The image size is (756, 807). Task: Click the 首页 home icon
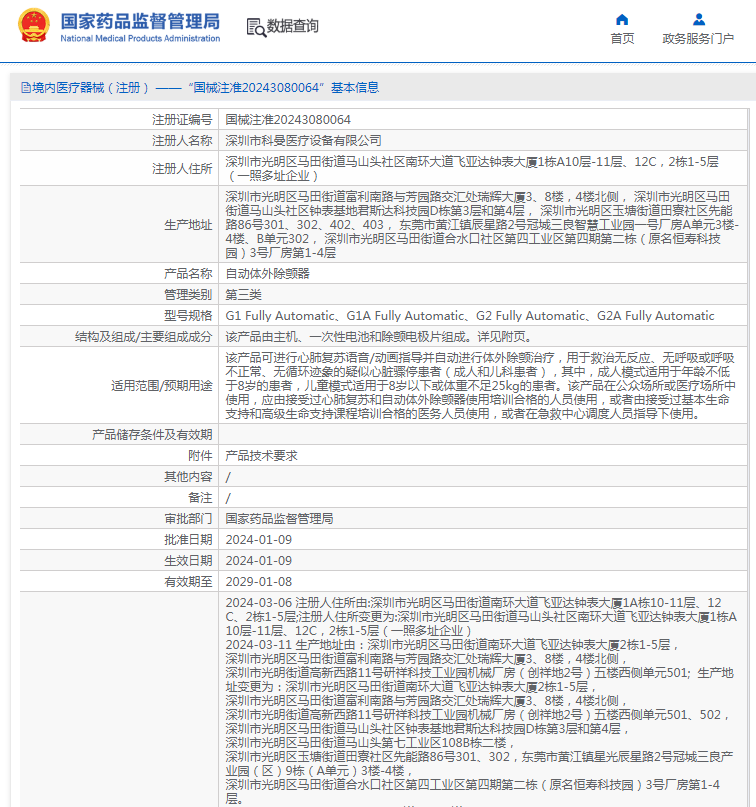point(622,20)
